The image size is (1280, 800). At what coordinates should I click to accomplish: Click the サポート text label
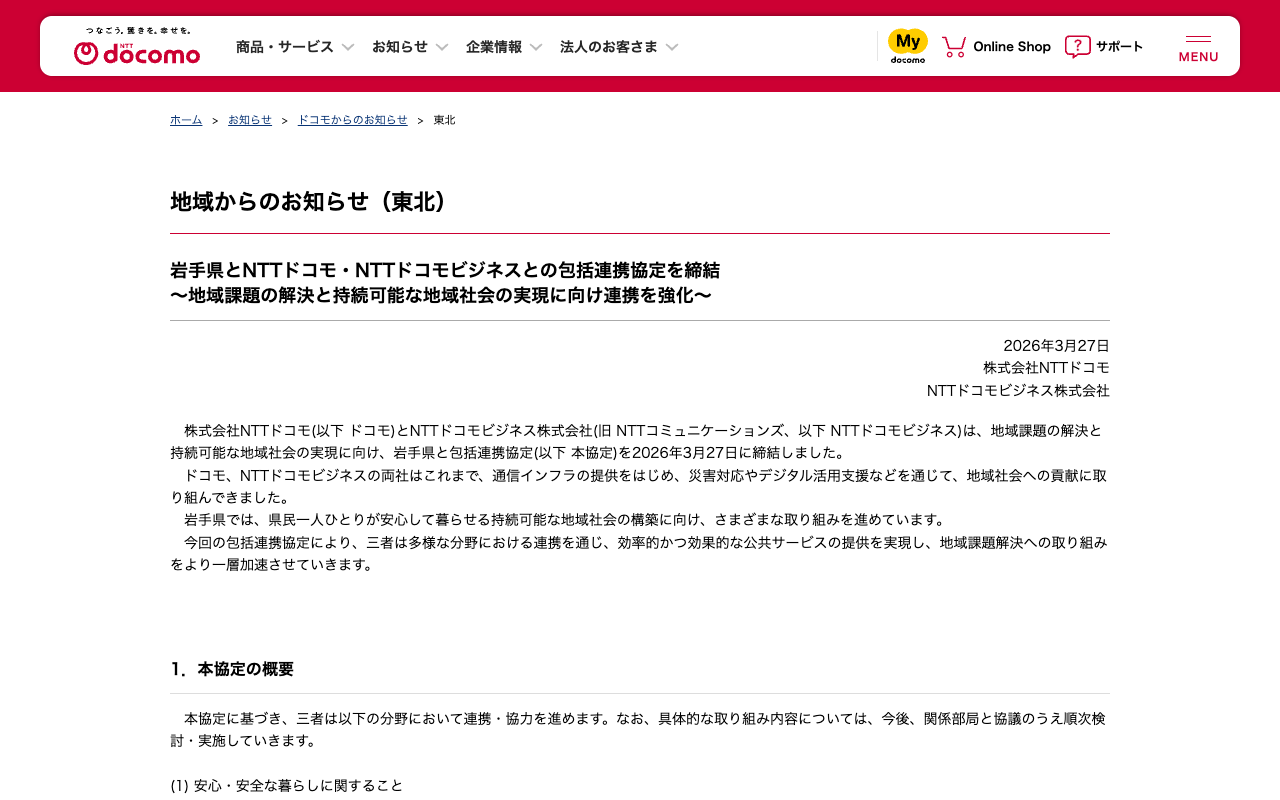[x=1119, y=46]
